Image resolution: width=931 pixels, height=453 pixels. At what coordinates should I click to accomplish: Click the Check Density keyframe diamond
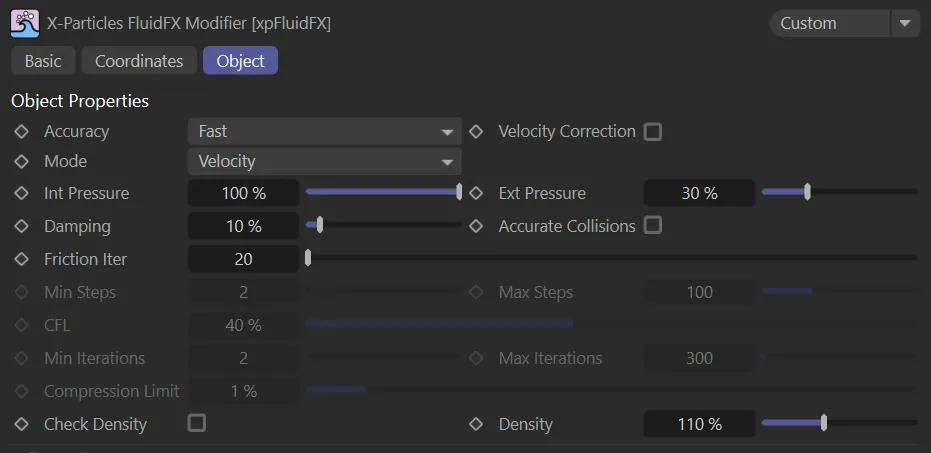pyautogui.click(x=22, y=424)
